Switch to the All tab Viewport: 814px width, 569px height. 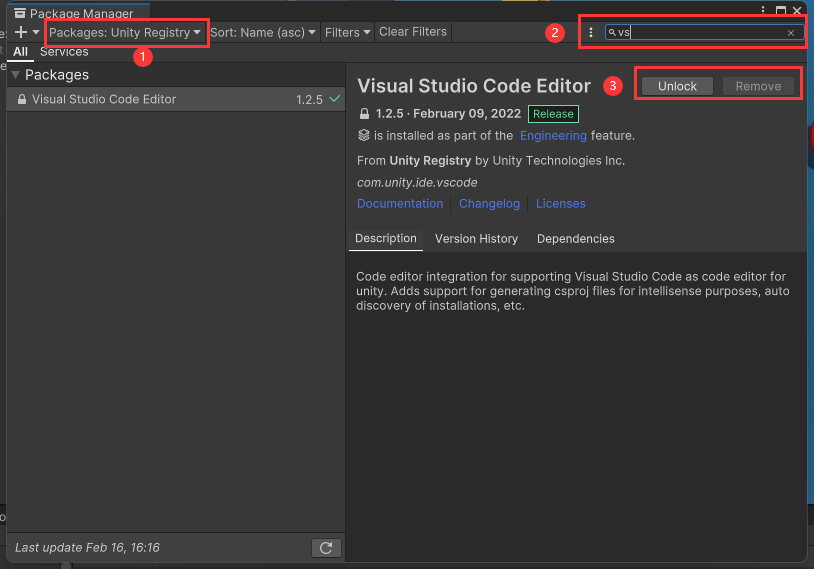[x=20, y=52]
